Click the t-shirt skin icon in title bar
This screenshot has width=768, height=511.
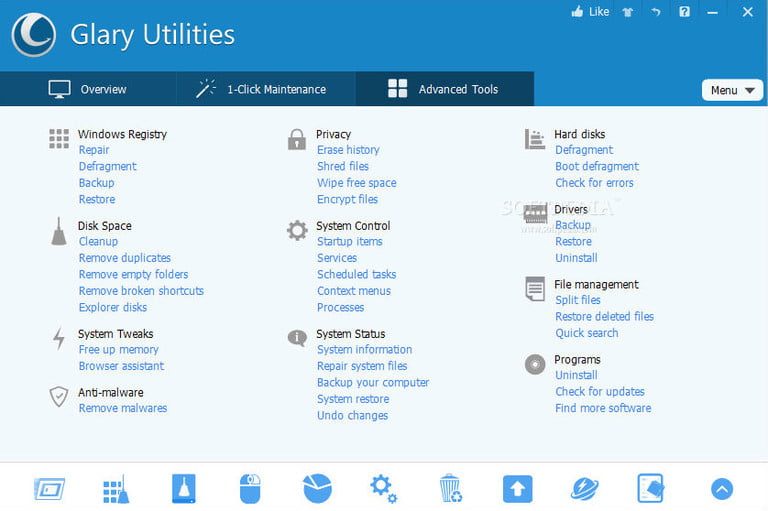pos(628,12)
